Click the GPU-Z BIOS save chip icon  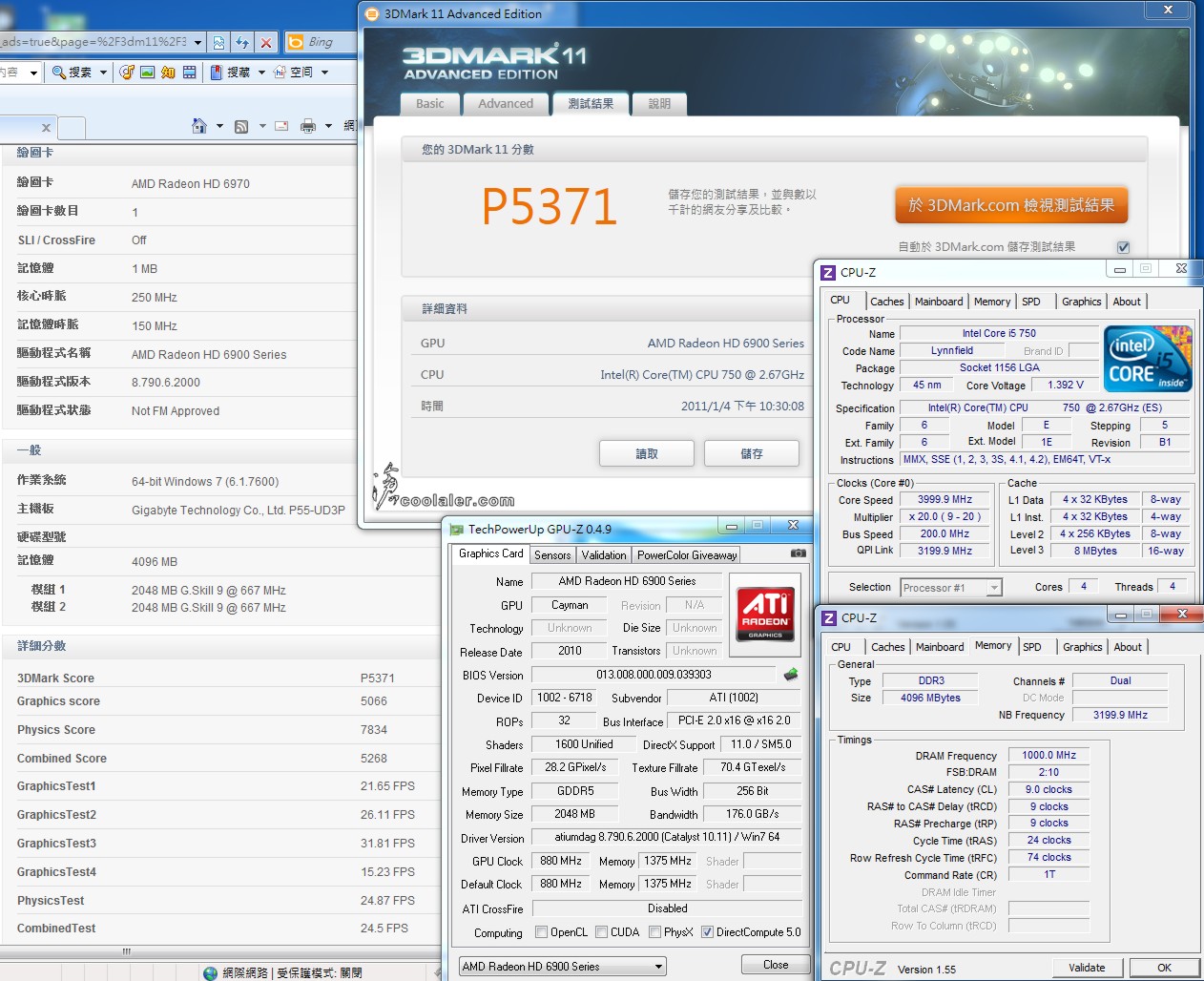[x=791, y=675]
